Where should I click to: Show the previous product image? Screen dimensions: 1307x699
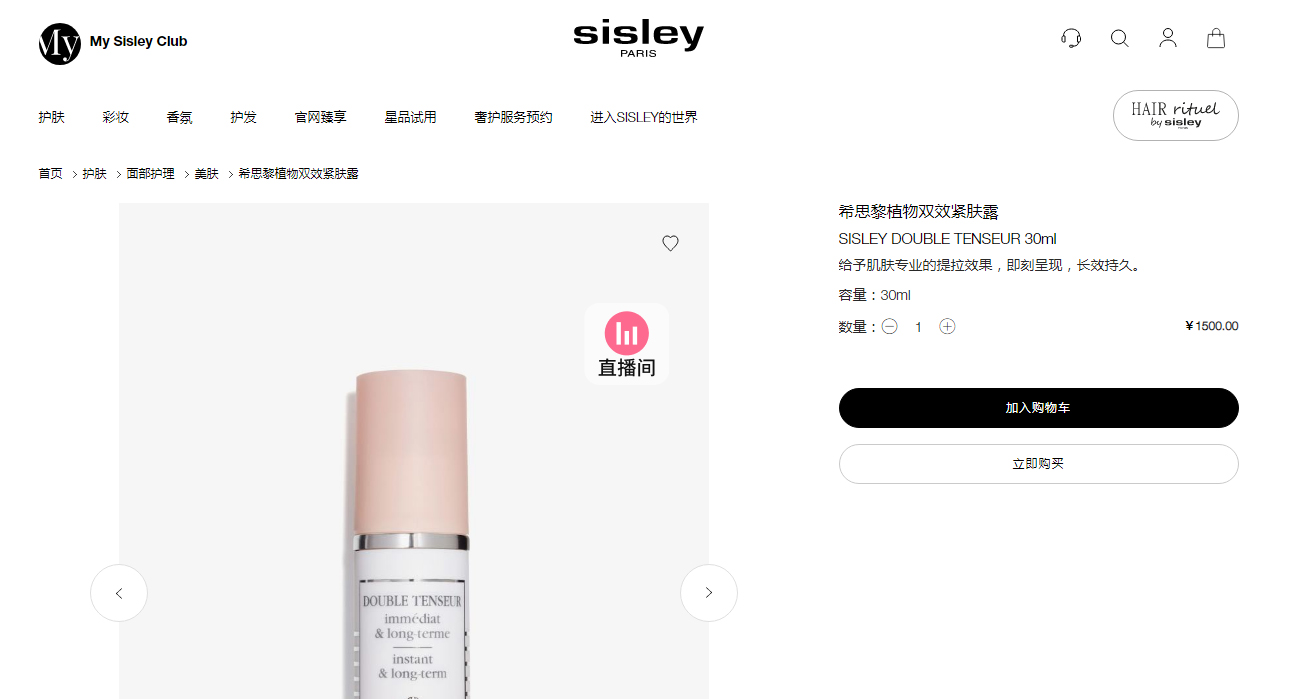tap(119, 593)
